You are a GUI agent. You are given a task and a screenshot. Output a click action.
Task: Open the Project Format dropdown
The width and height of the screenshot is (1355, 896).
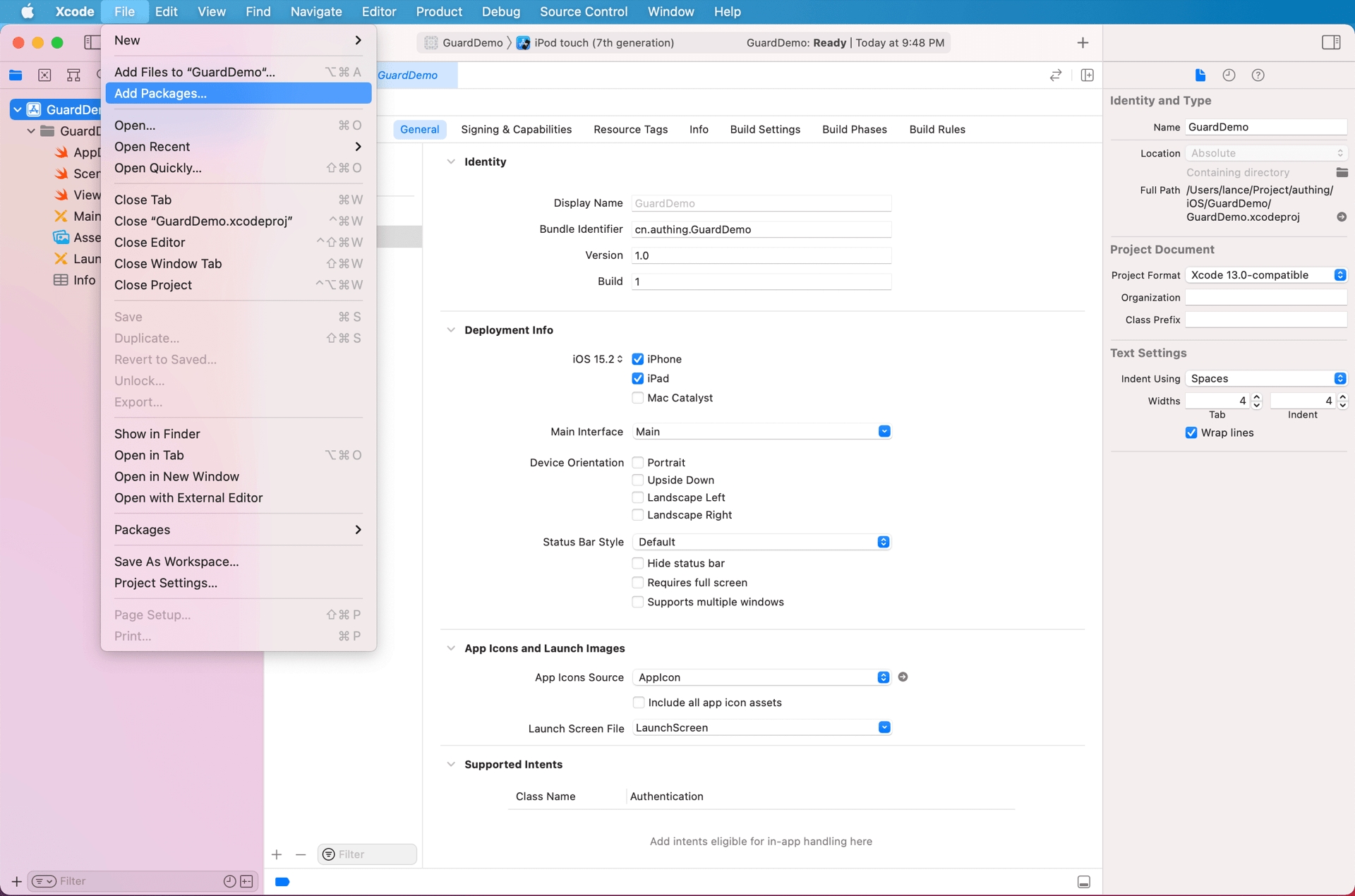point(1266,275)
